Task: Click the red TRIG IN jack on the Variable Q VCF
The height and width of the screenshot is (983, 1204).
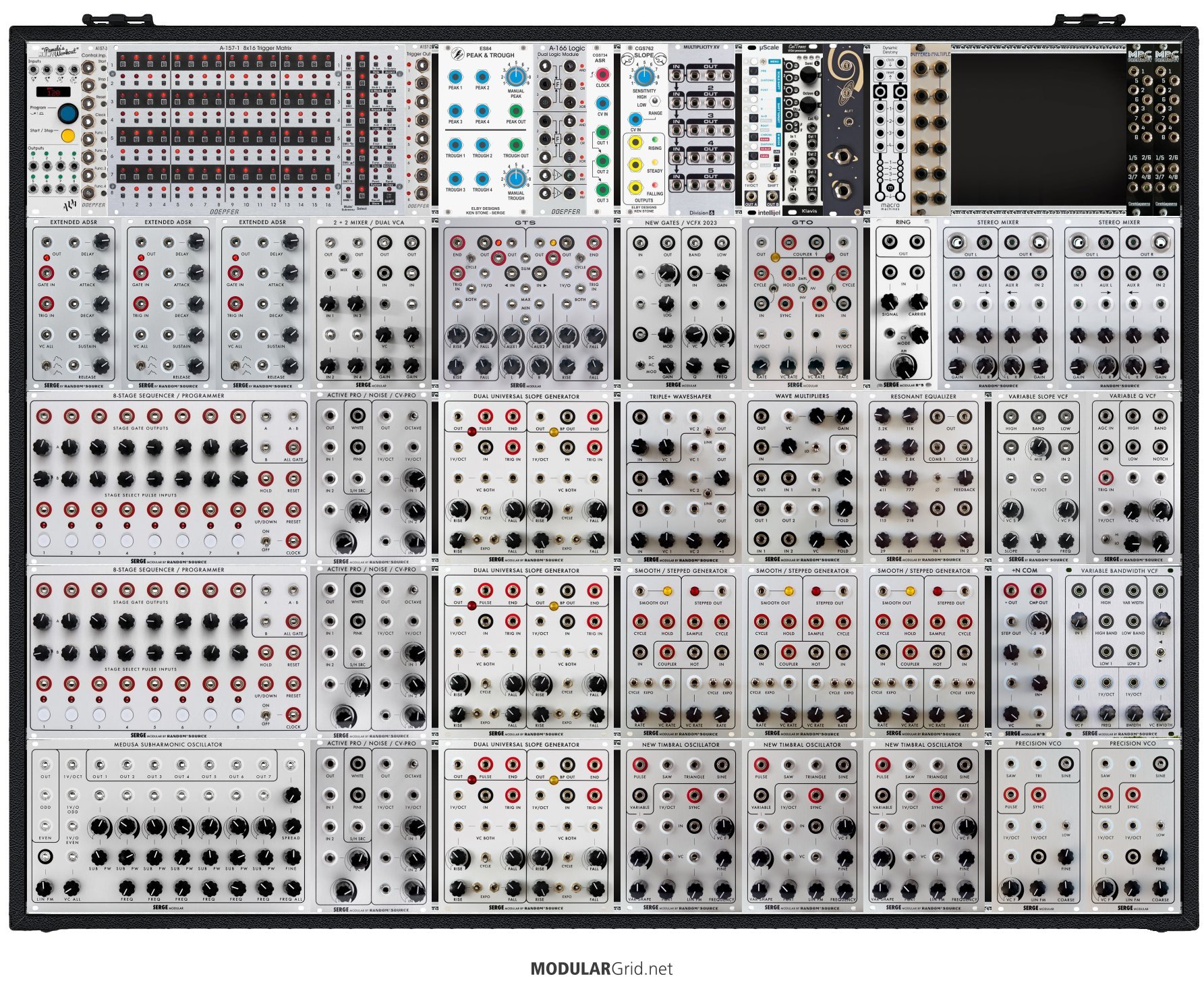Action: pyautogui.click(x=1106, y=478)
